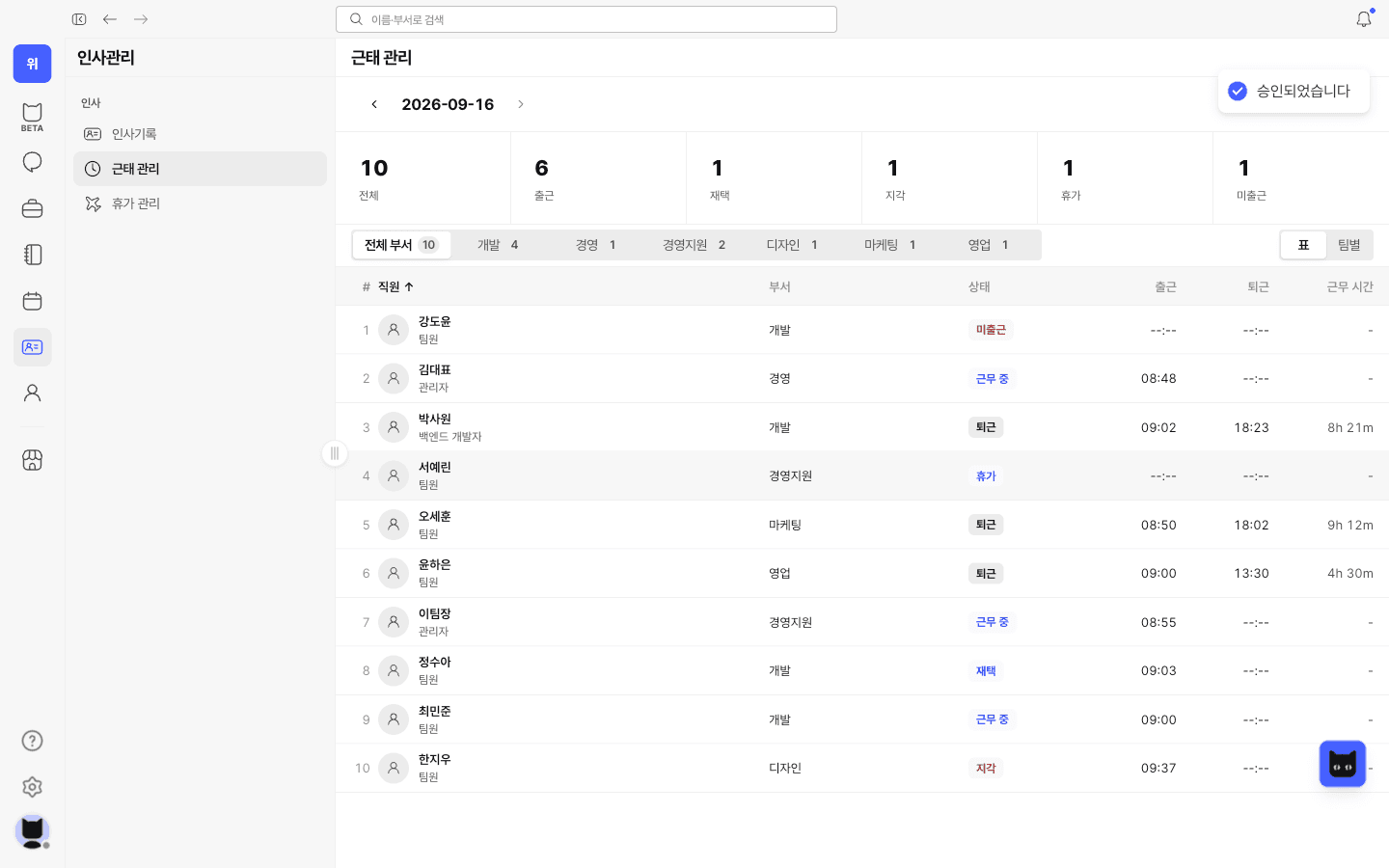Select the 영업 department tab
1389x868 pixels.
[x=989, y=245]
